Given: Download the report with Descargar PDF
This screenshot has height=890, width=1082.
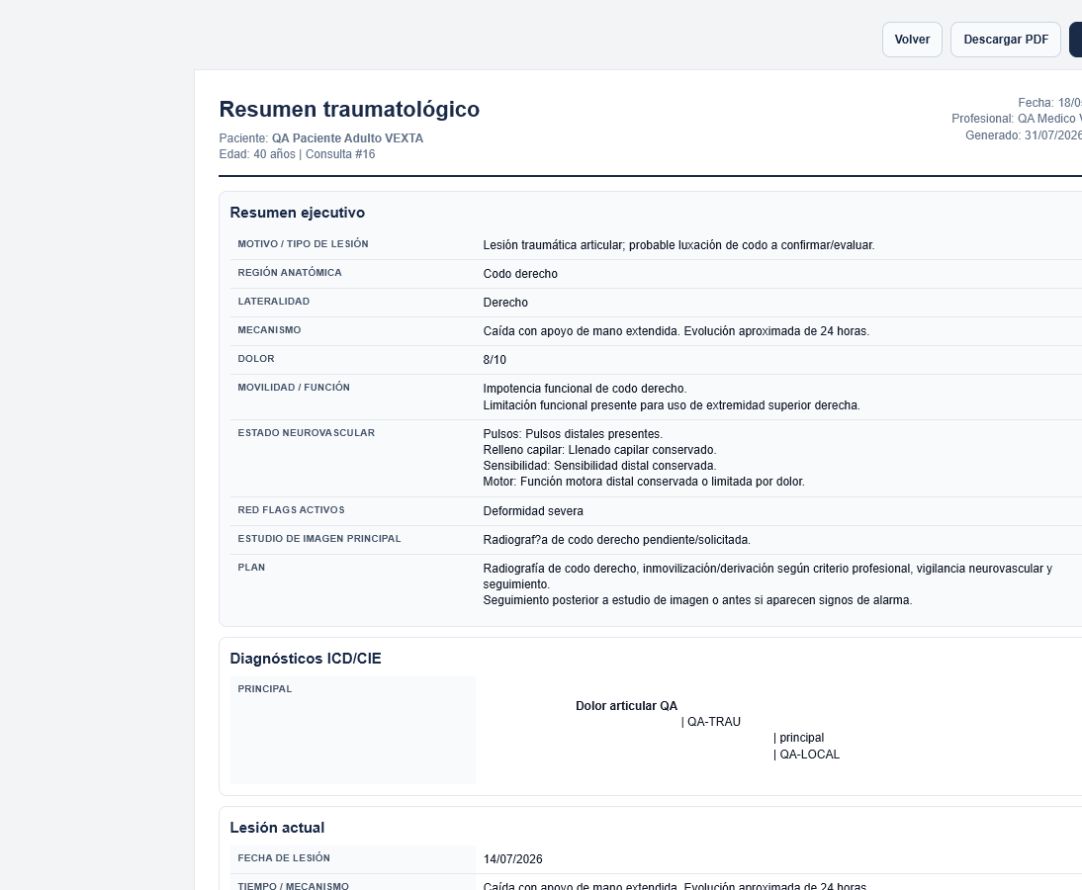Looking at the screenshot, I should [x=1005, y=39].
